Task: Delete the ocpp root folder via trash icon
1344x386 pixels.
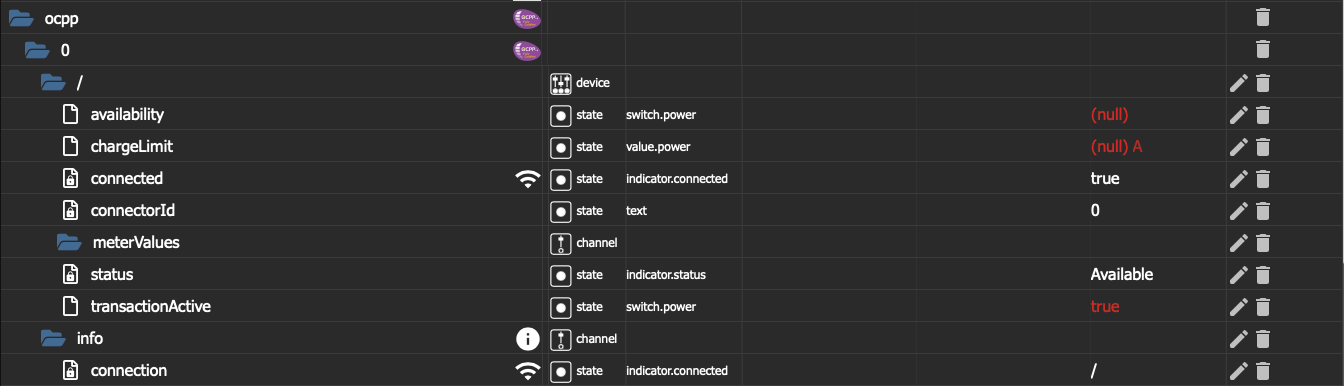Action: click(1263, 17)
